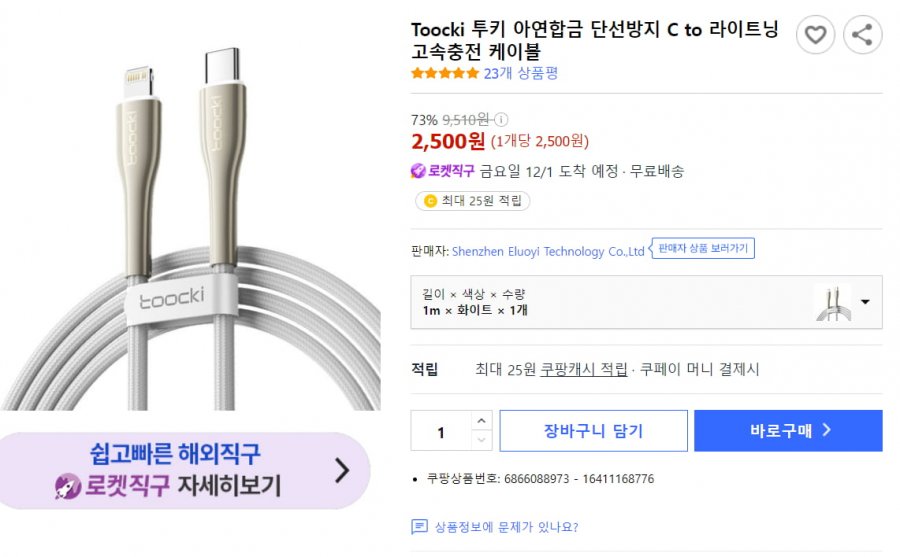Expand options using the dropdown caret
The image size is (900, 557).
(x=865, y=302)
